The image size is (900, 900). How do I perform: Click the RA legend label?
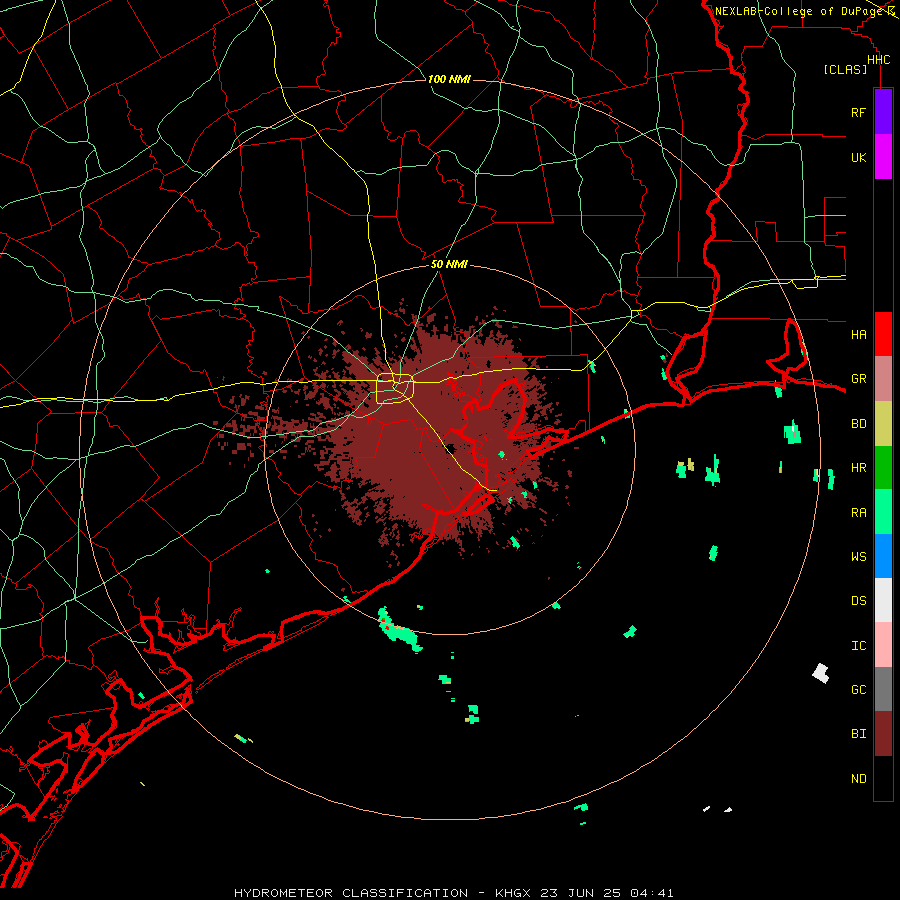[x=858, y=512]
